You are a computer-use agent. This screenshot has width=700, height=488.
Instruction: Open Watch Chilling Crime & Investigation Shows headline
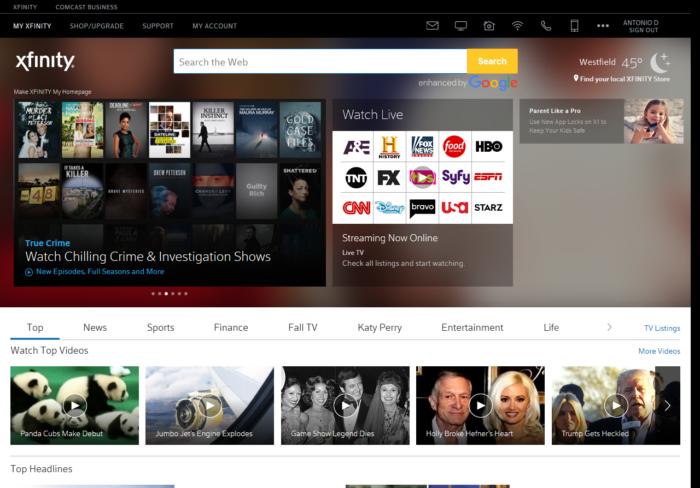pyautogui.click(x=148, y=257)
